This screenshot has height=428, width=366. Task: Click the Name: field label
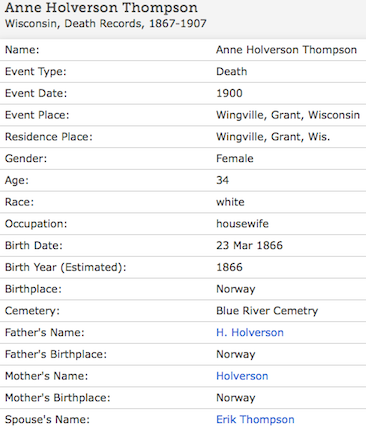22,50
